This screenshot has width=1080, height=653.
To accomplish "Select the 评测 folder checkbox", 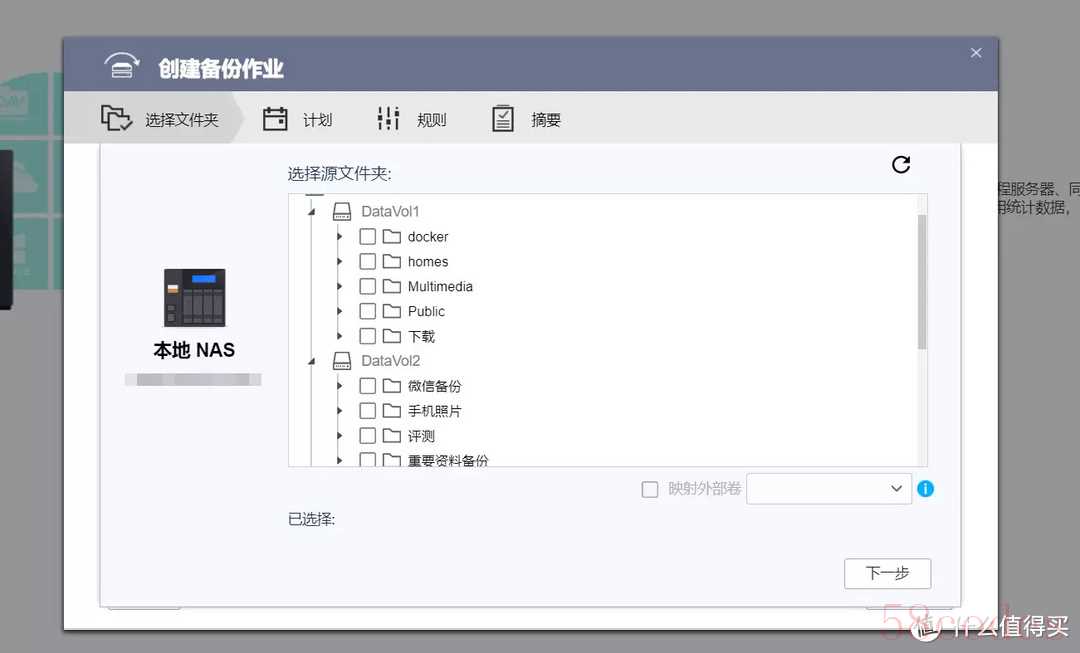I will [368, 436].
